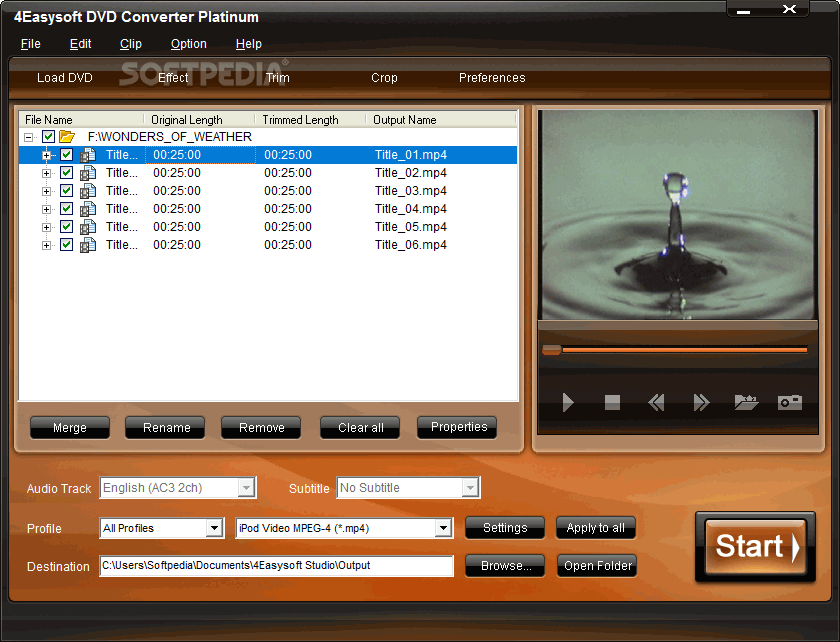Click the orange playback progress track
Image resolution: width=840 pixels, height=642 pixels.
coord(684,350)
